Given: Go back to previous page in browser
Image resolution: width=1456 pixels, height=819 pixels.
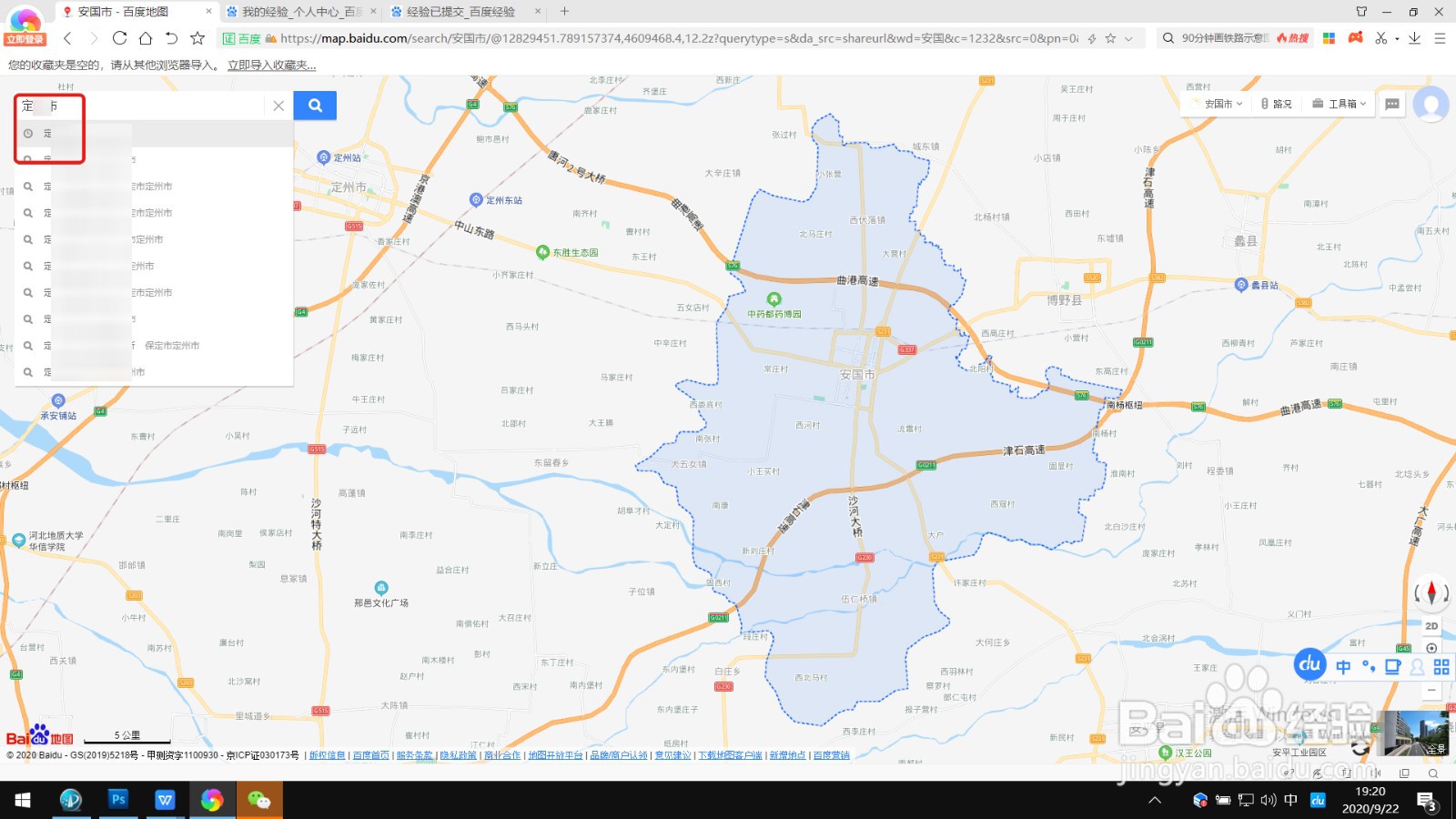Looking at the screenshot, I should [67, 38].
